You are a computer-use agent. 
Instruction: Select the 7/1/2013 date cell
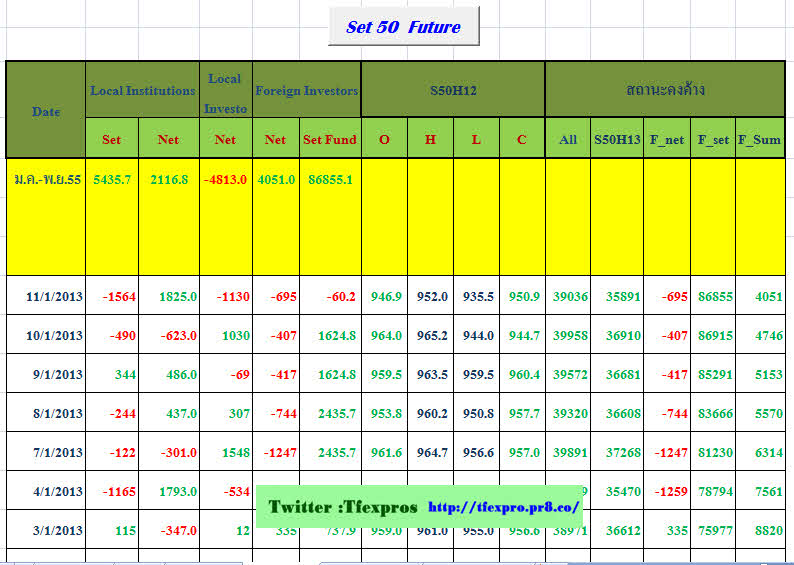54,453
